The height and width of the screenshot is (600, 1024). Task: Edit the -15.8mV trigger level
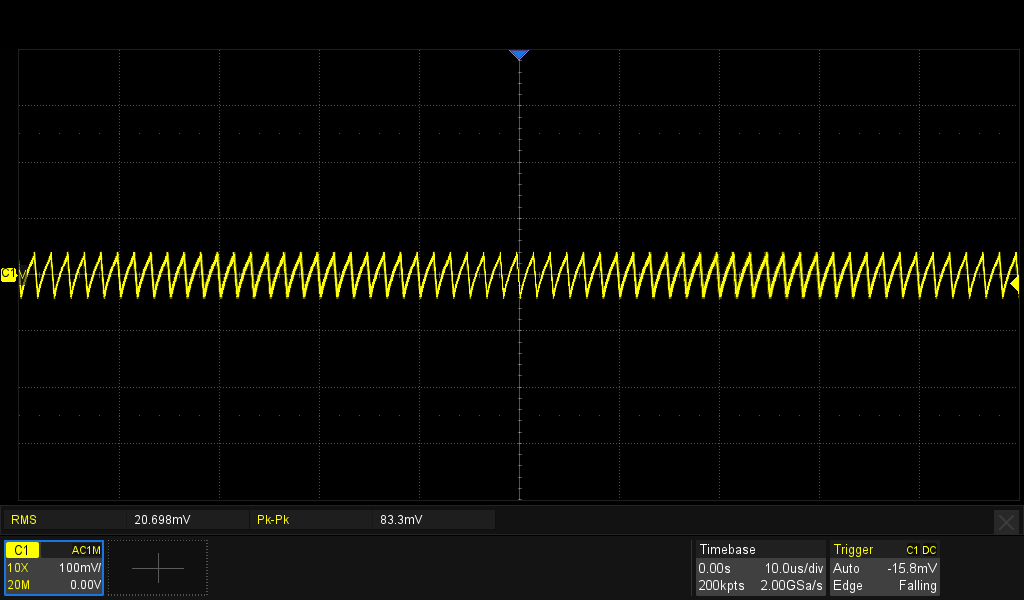tap(911, 568)
